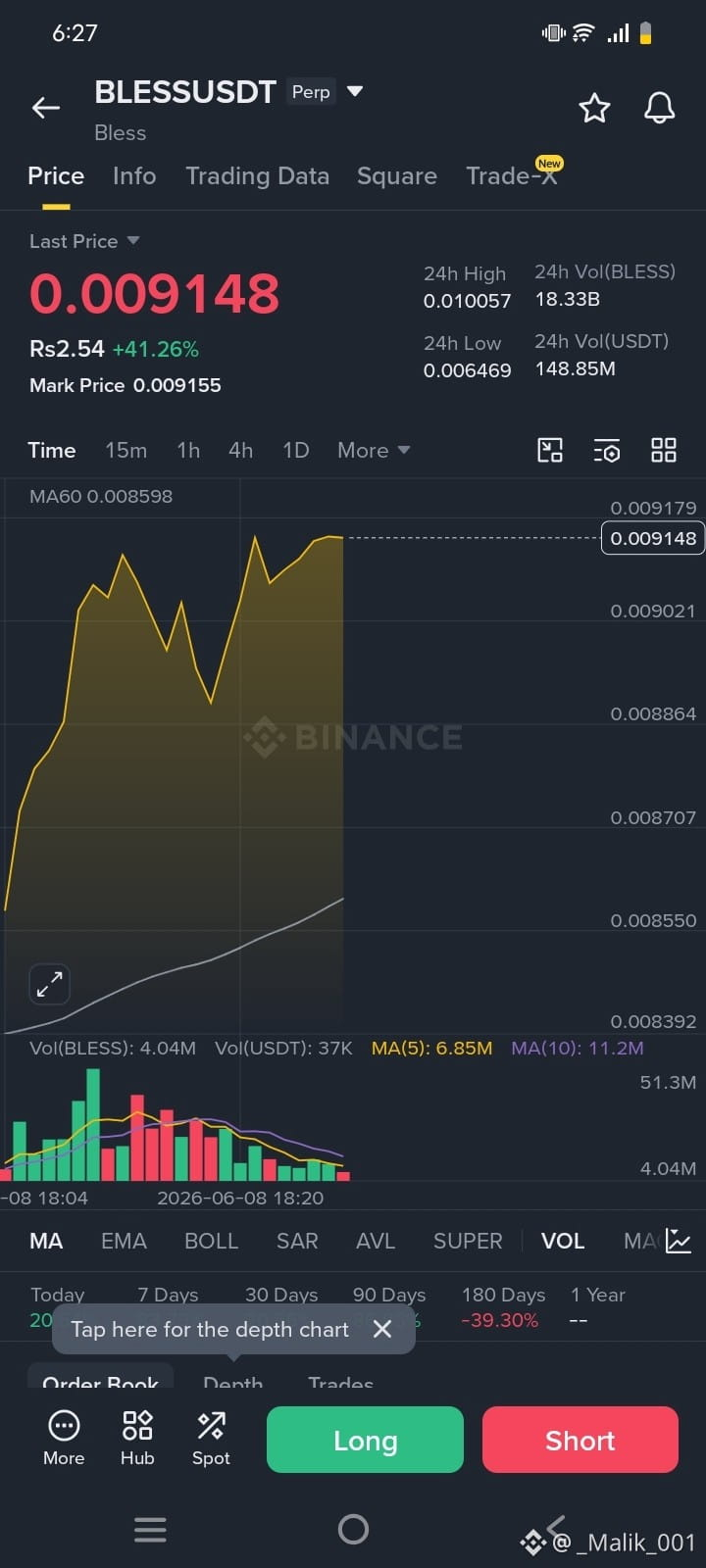
Task: Tap the MA(5): 6.85M volume label
Action: pyautogui.click(x=431, y=1048)
